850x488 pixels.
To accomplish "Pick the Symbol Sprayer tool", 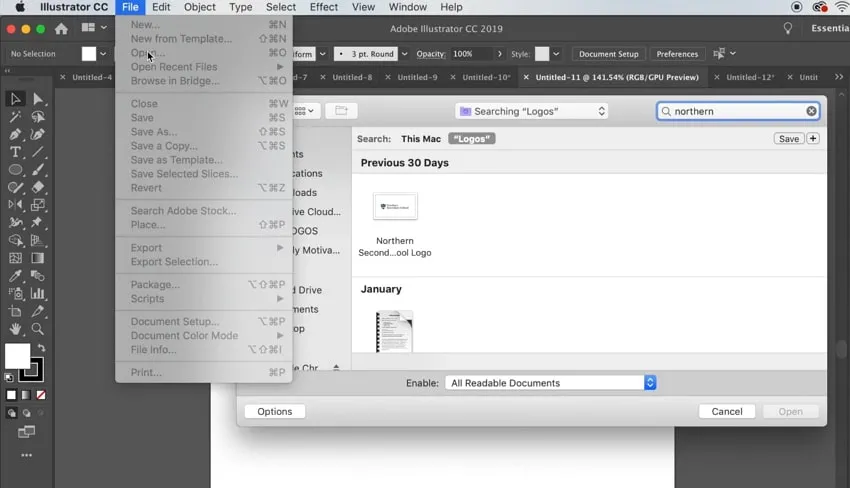I will click(15, 293).
